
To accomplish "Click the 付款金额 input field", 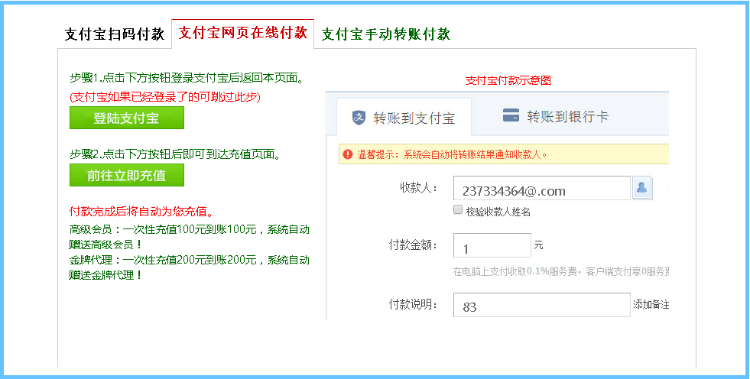I will (x=492, y=245).
